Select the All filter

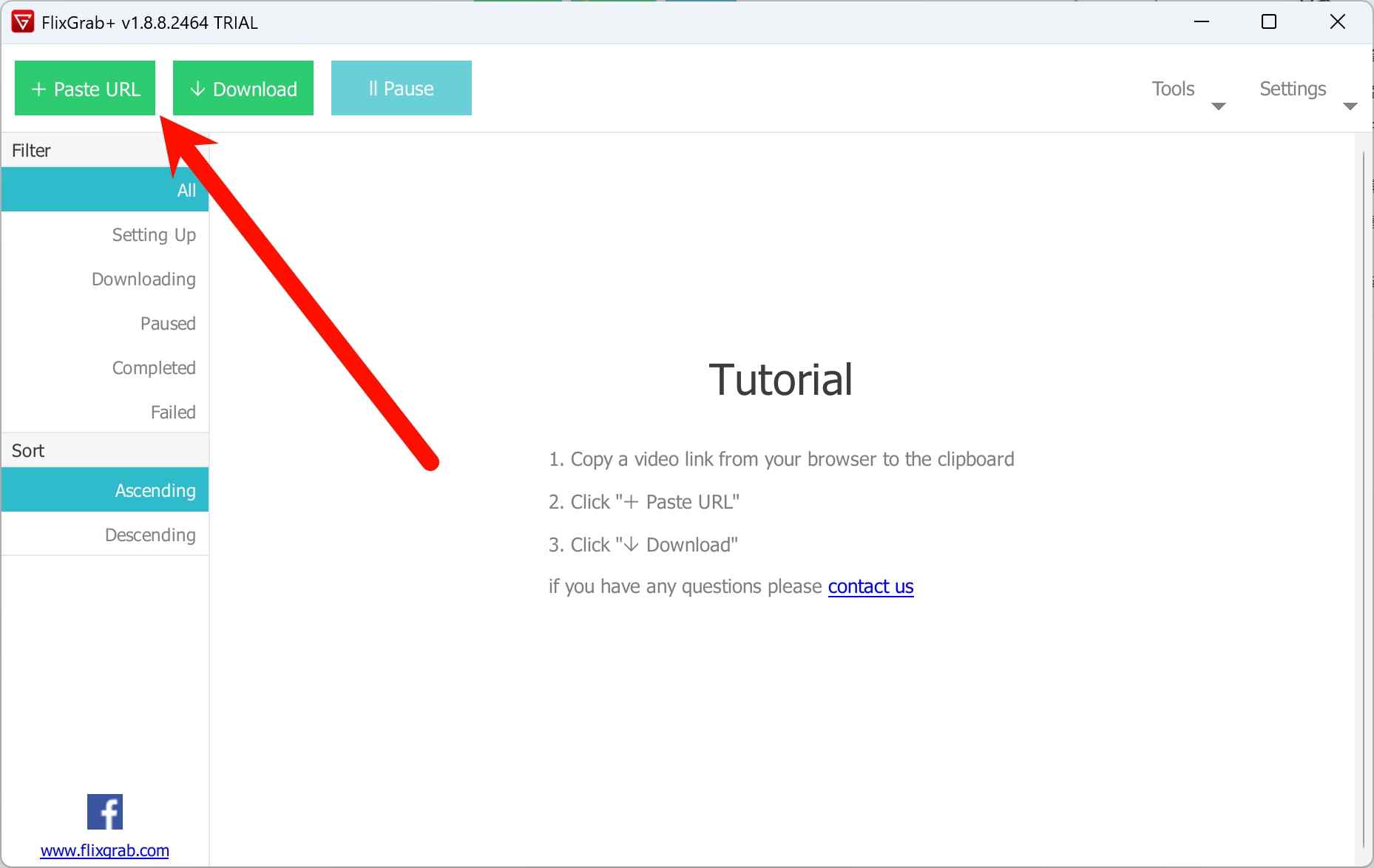tap(105, 190)
